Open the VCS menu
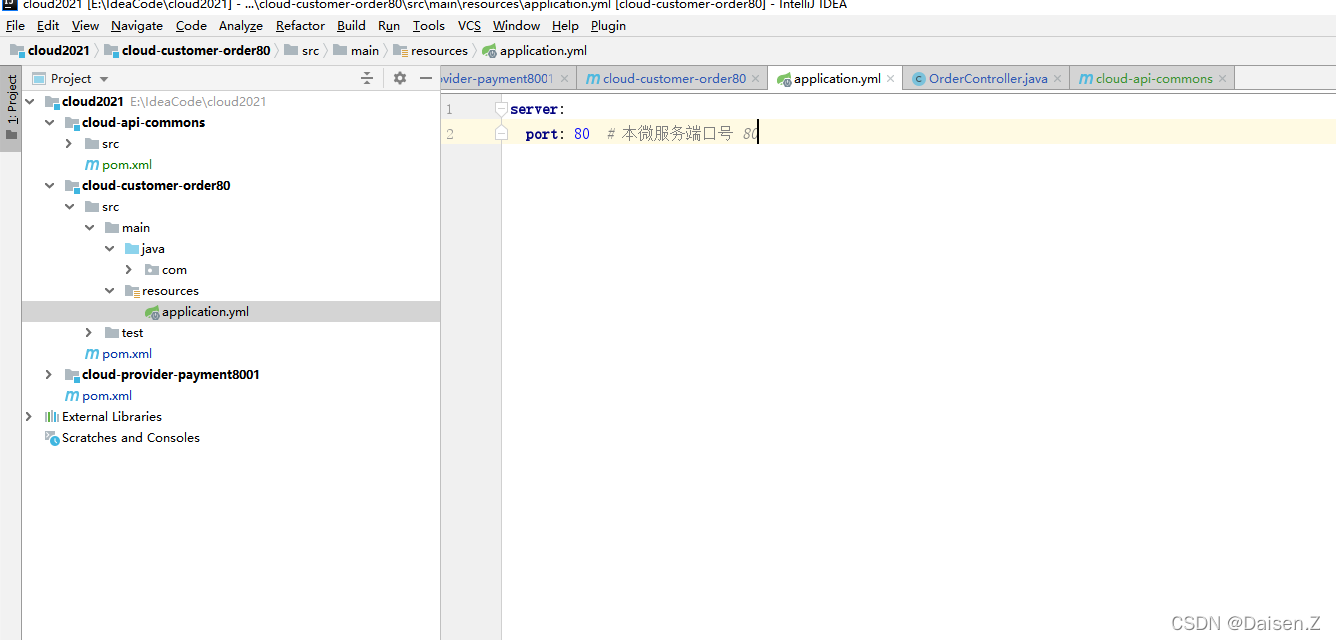This screenshot has width=1336, height=640. click(x=469, y=26)
